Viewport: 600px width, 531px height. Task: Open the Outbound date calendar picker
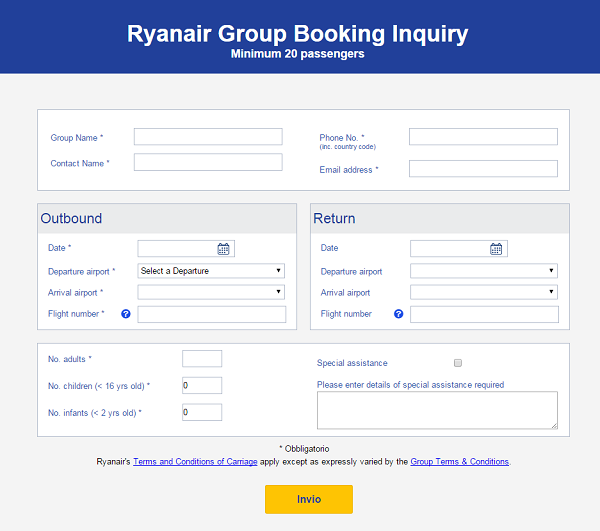(x=223, y=249)
